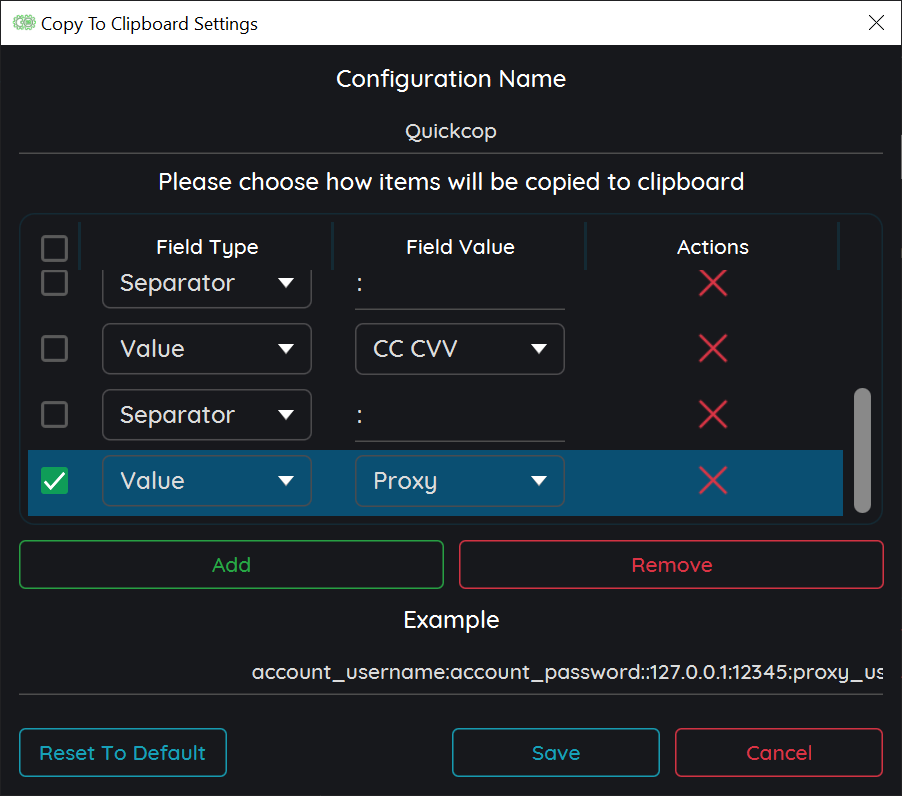This screenshot has width=902, height=796.
Task: Open the CC CVV field value dropdown
Action: point(459,348)
